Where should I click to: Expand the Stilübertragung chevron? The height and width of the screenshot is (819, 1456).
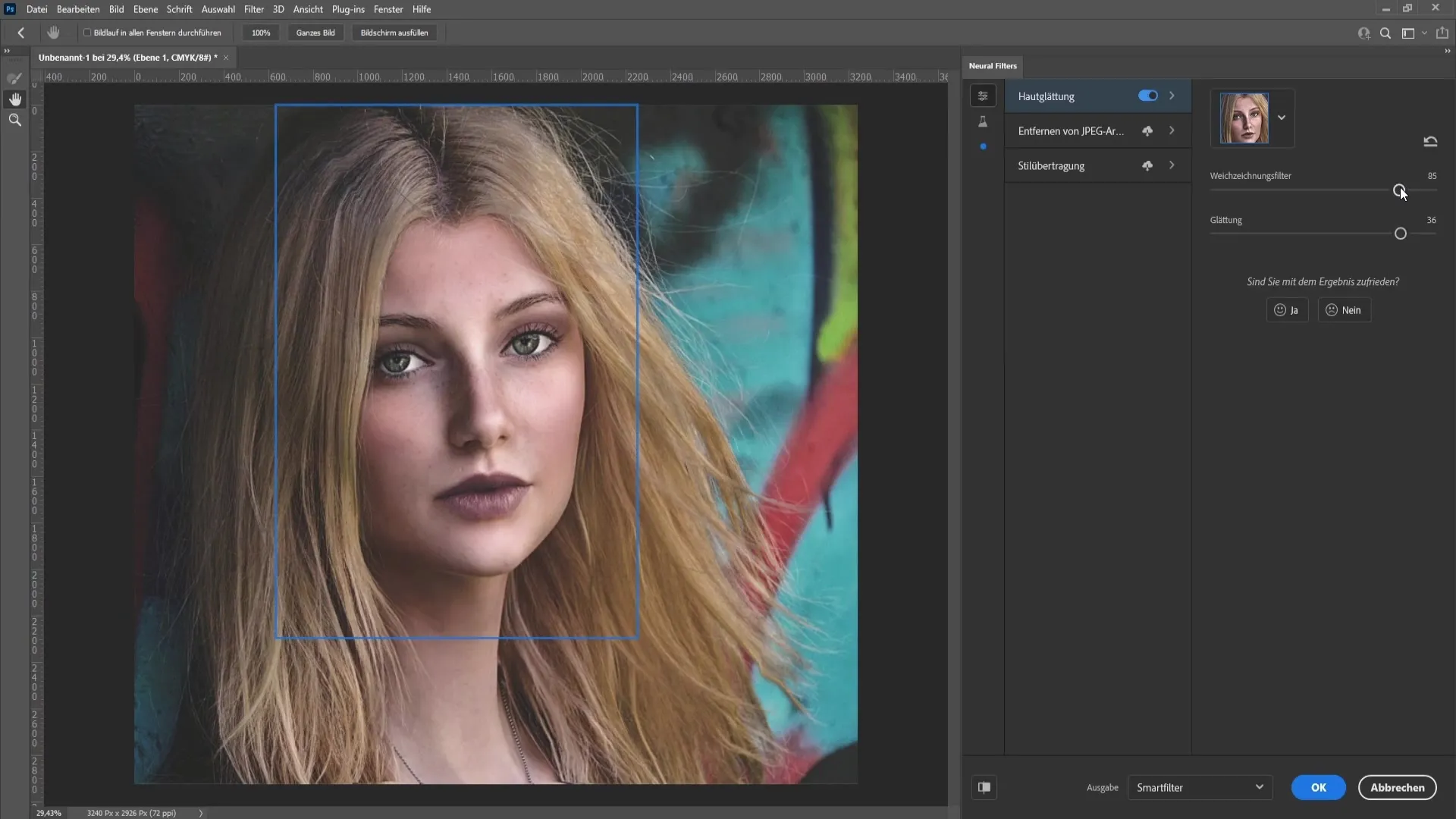(x=1172, y=165)
